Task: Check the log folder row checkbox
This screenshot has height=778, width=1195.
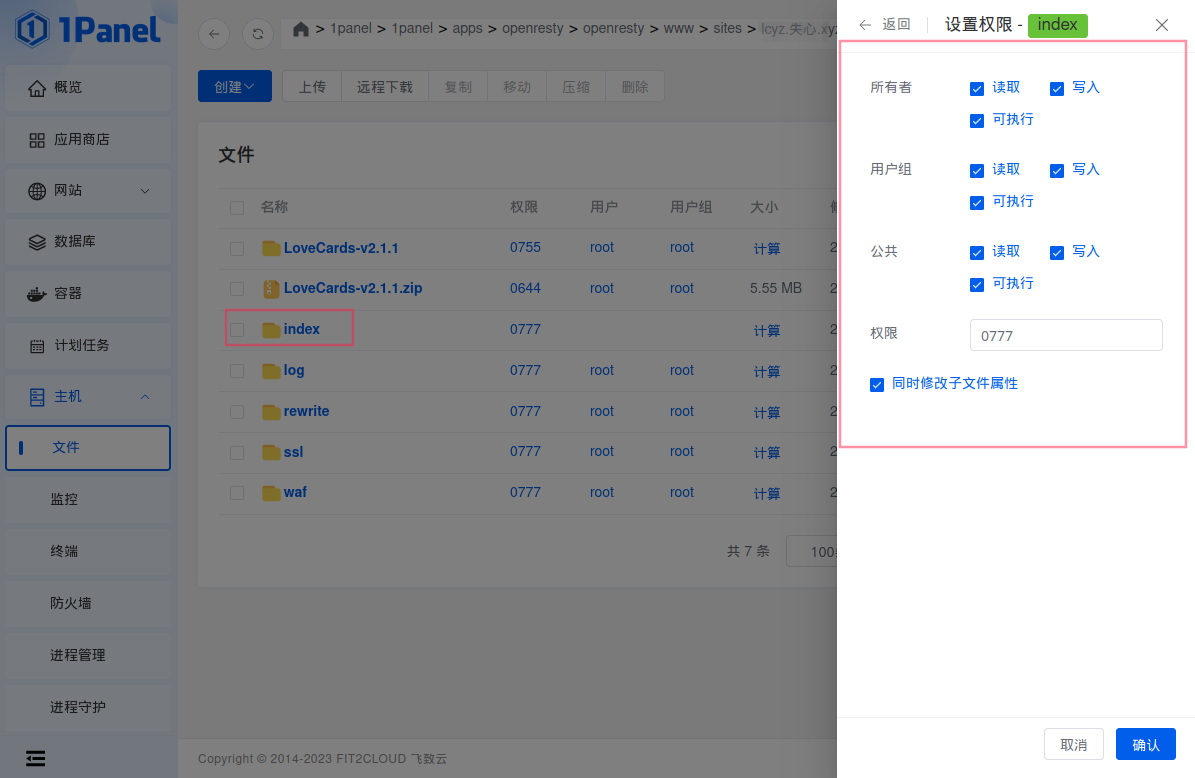Action: point(237,371)
